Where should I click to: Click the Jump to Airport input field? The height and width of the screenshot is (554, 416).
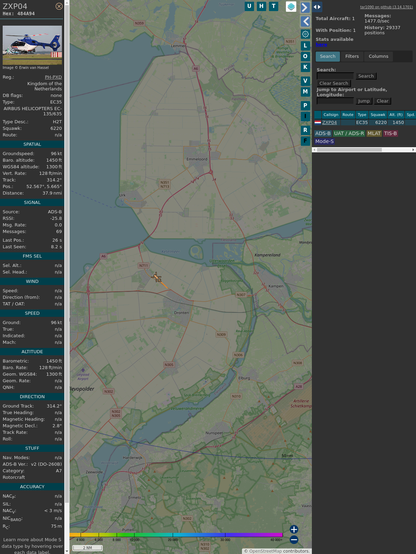click(335, 101)
